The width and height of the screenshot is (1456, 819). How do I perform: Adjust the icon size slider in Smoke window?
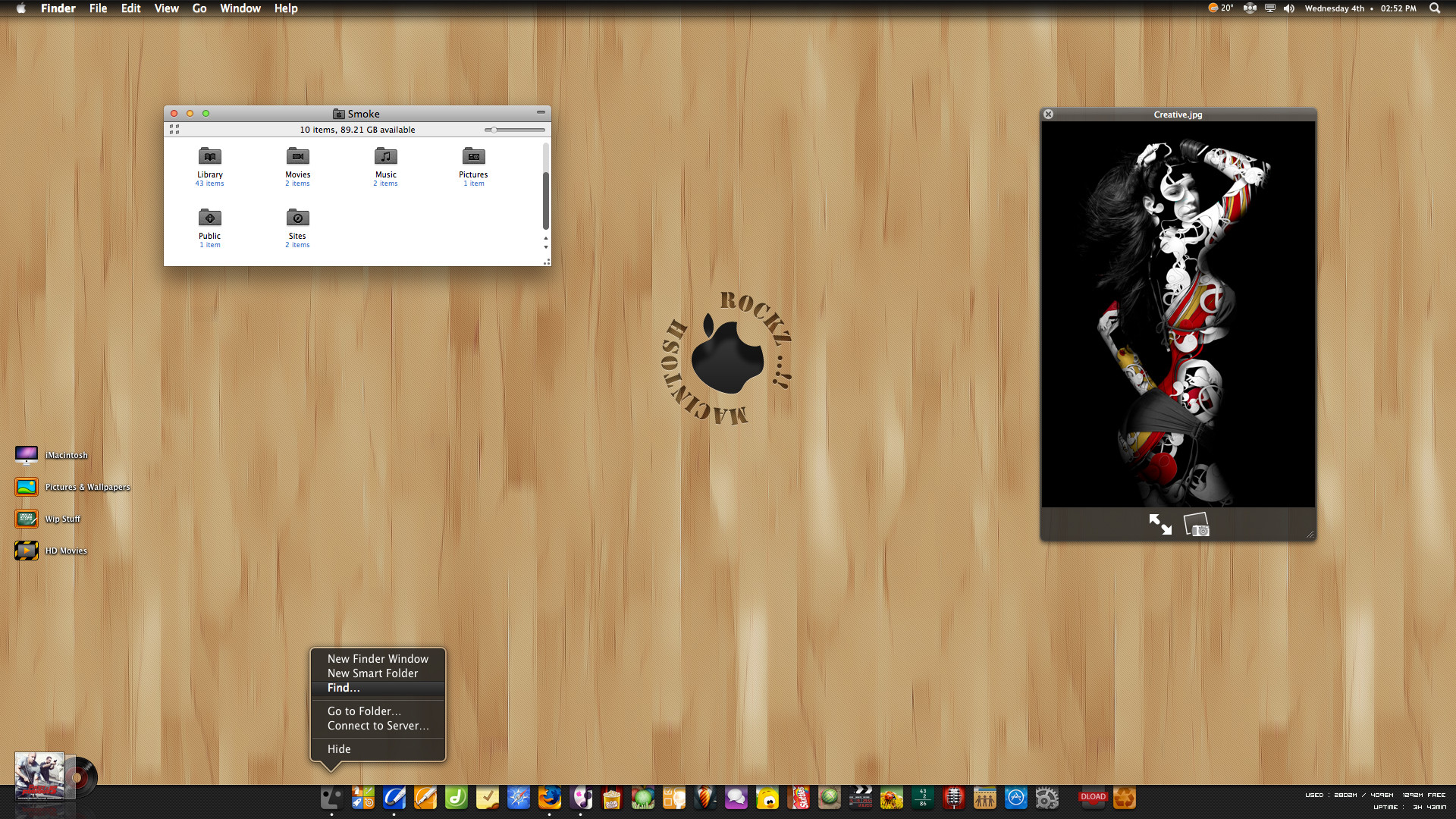[x=515, y=130]
